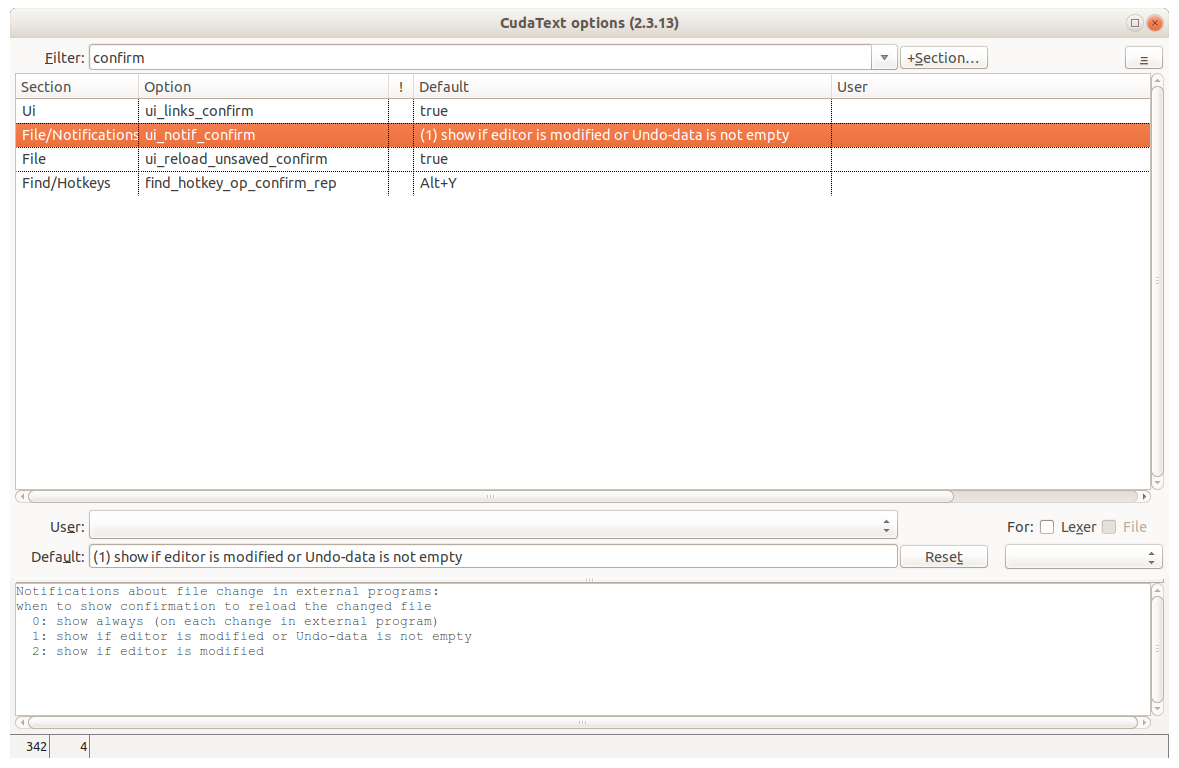Select the ui_links_confirm option row
Viewport: 1179px width, 768px height.
(x=583, y=111)
